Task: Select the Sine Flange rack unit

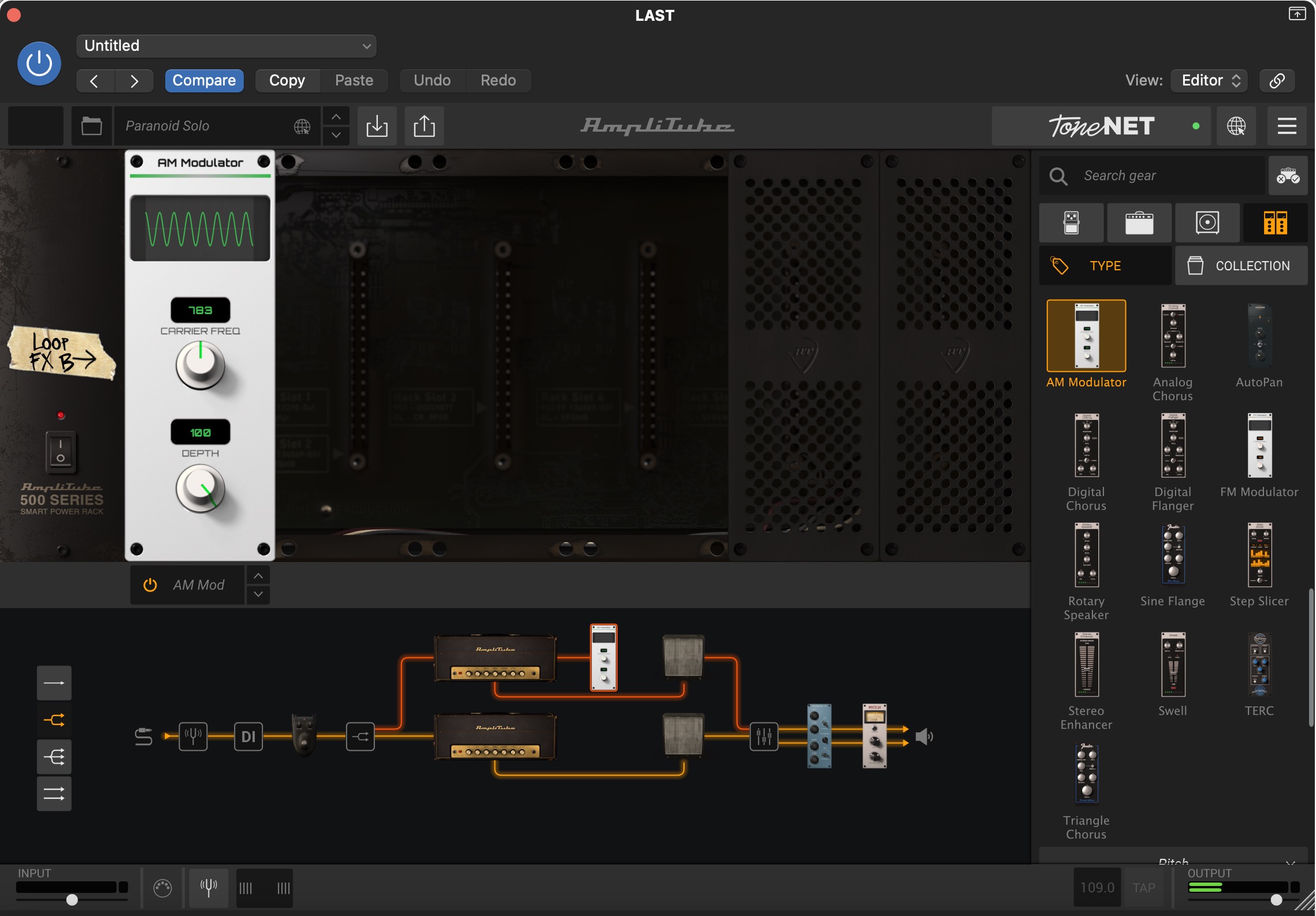Action: pos(1173,555)
